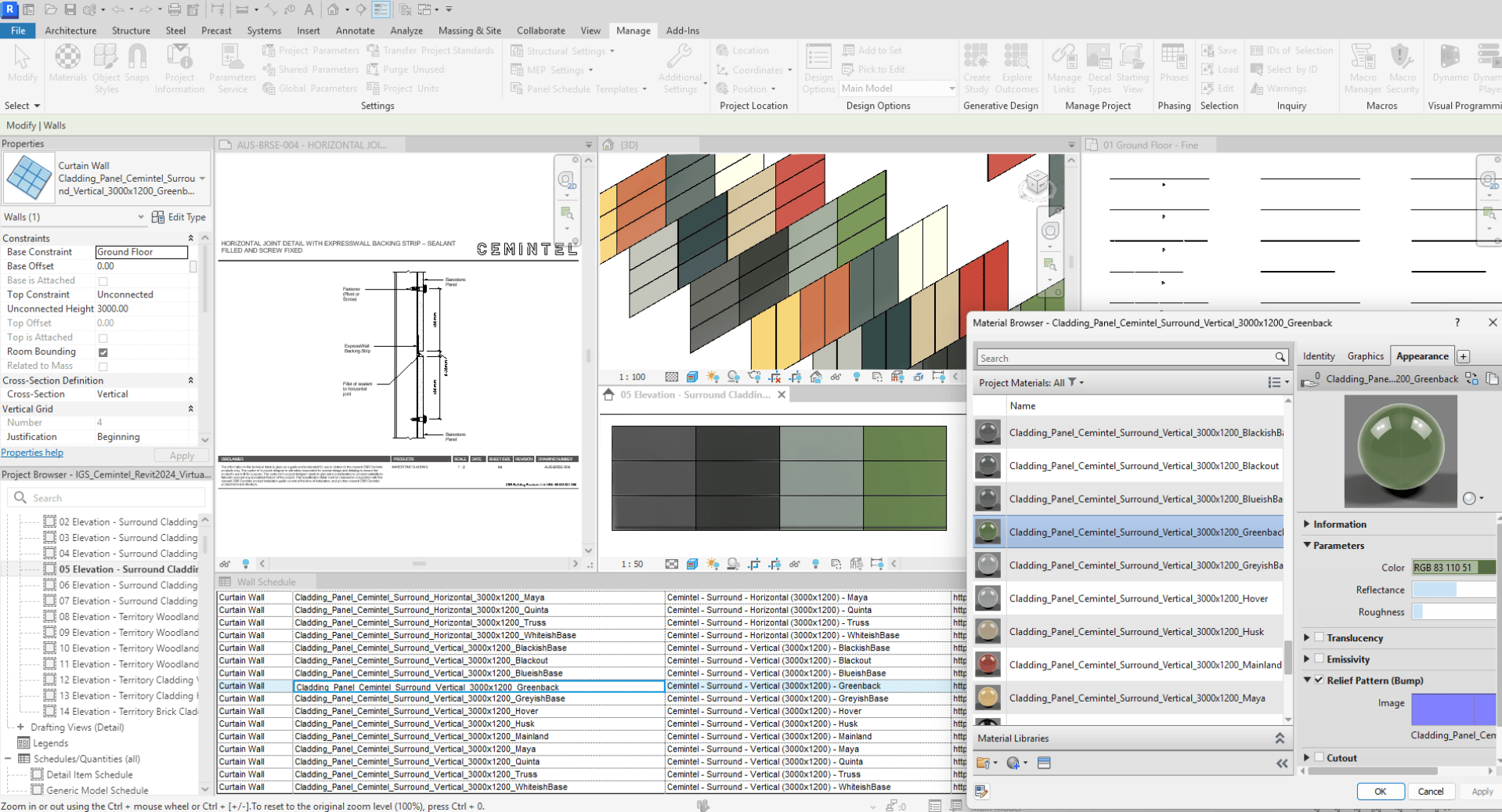Open Object Styles settings
The width and height of the screenshot is (1502, 812).
click(106, 68)
